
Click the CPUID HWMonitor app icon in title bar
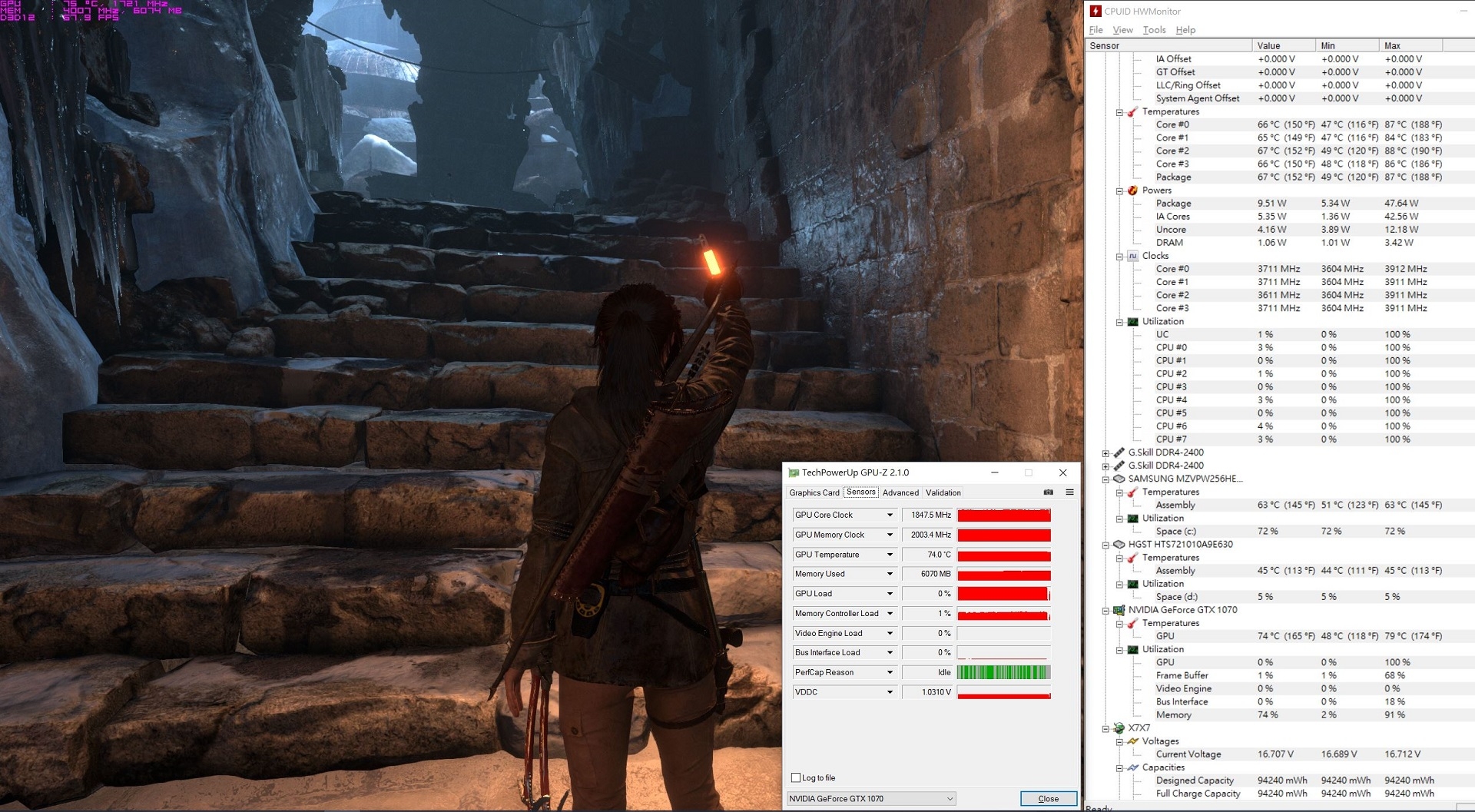point(1095,11)
